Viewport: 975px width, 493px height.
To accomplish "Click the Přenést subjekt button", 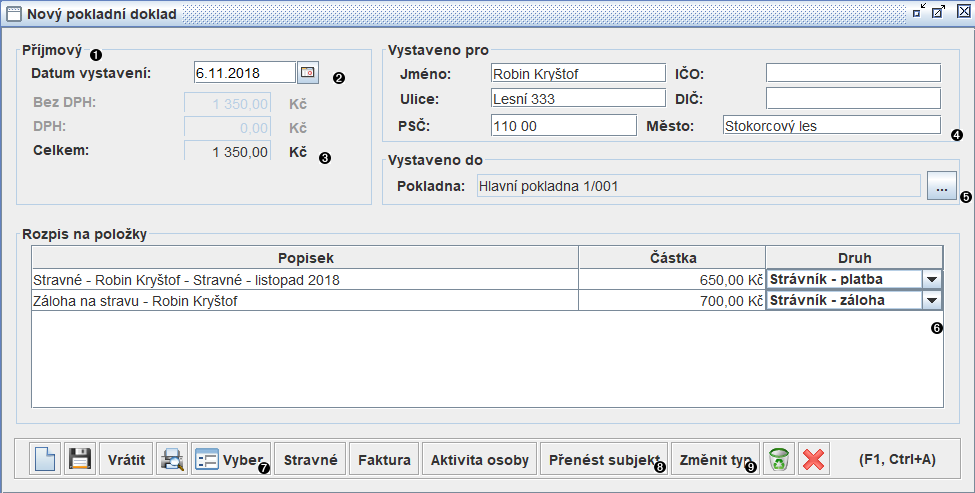I will tap(604, 460).
